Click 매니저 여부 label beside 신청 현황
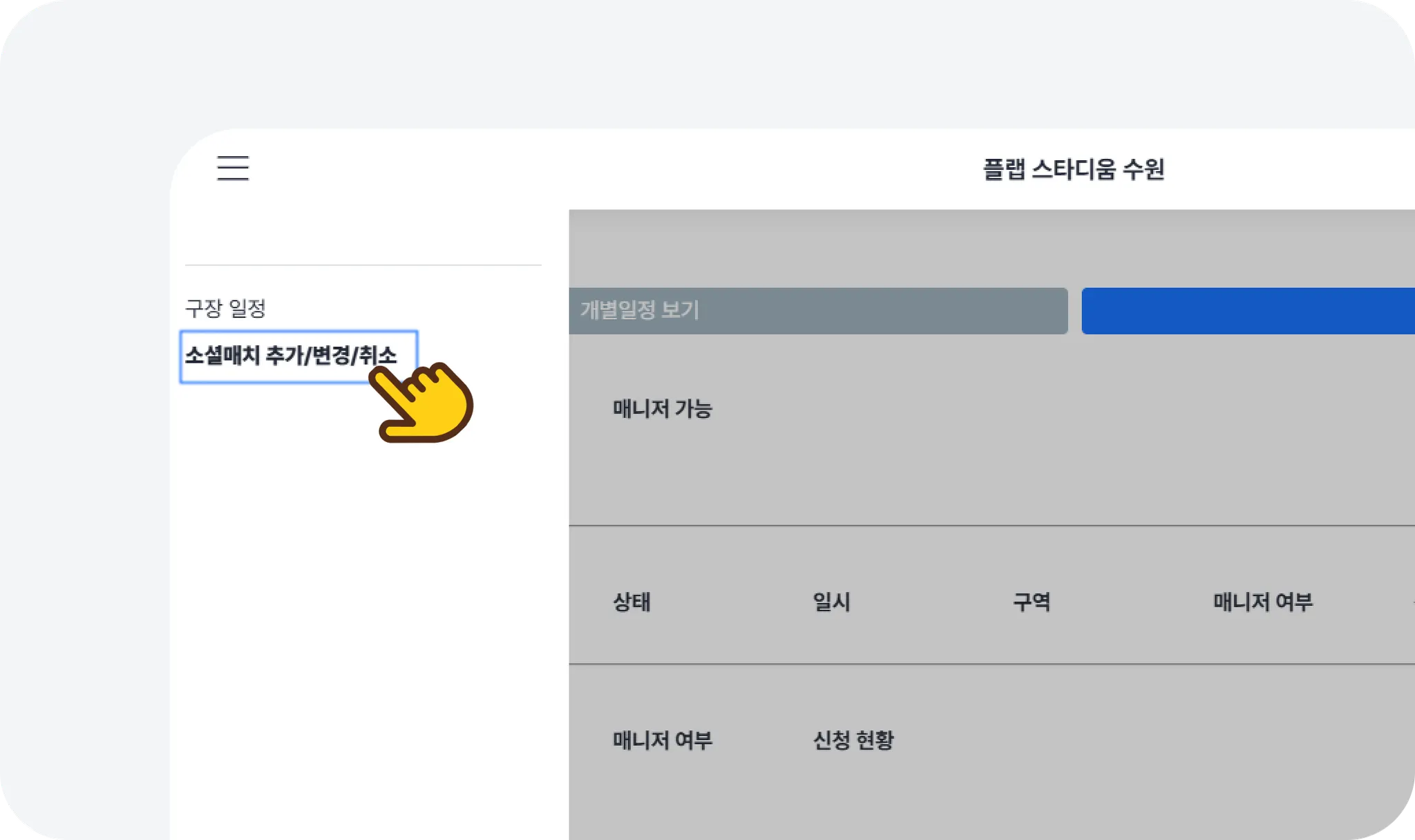 [662, 741]
